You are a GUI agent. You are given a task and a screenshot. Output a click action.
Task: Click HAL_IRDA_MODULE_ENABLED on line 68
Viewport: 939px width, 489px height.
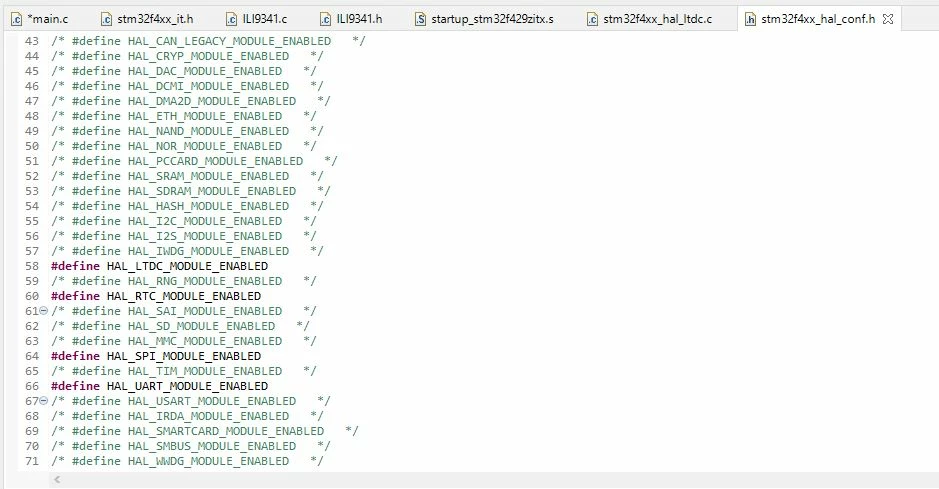[x=208, y=416]
